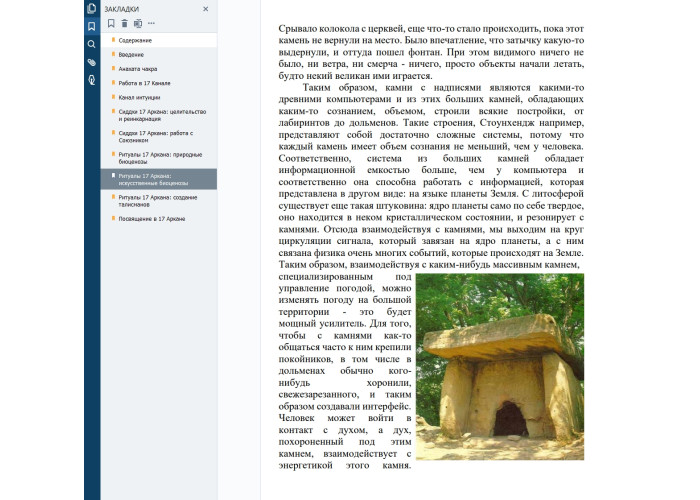Image resolution: width=700 pixels, height=500 pixels.
Task: Open Посвящение в 17 Аркане bookmark
Action: pos(152,218)
